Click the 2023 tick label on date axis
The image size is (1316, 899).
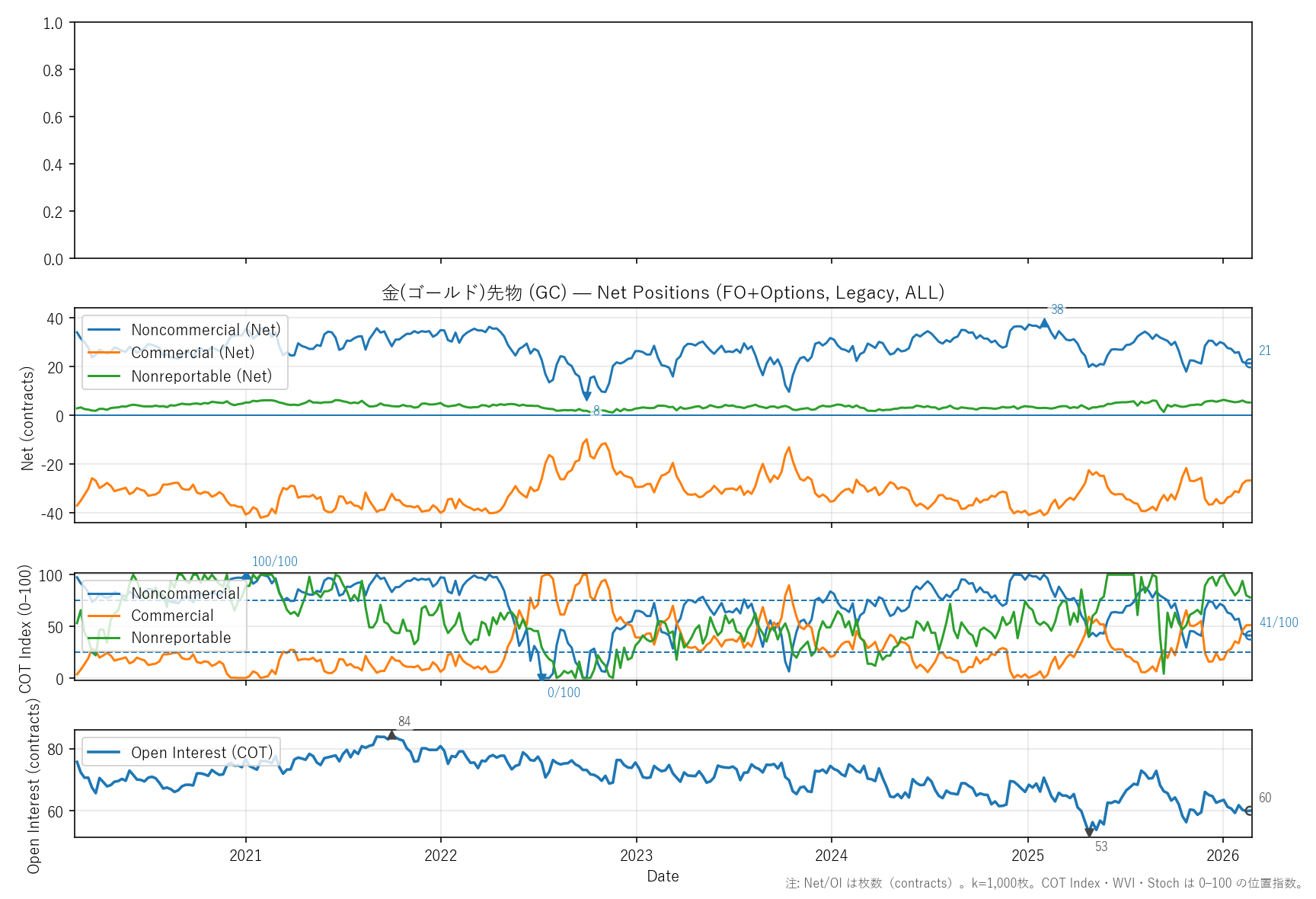636,856
